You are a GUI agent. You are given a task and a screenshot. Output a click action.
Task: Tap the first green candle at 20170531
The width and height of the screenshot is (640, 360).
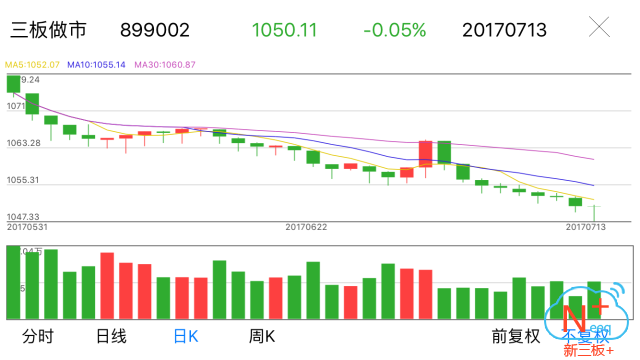click(13, 84)
